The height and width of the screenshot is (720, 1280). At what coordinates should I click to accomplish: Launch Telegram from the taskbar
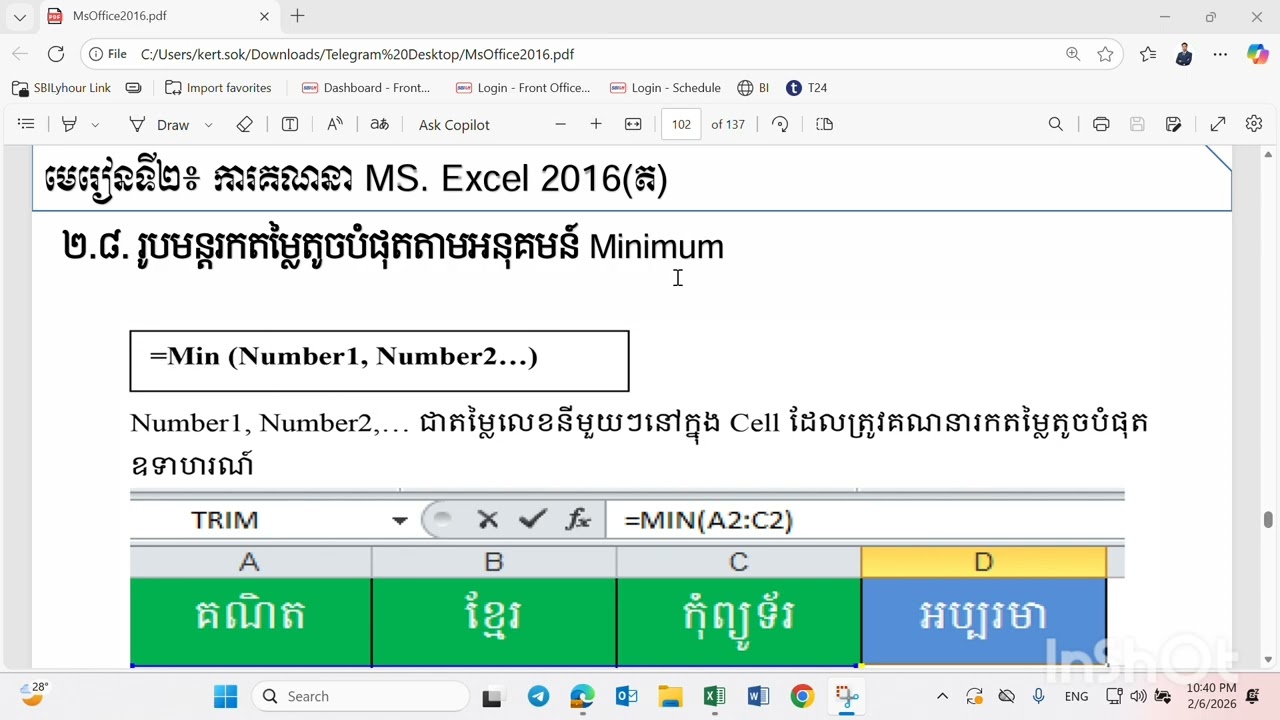538,696
